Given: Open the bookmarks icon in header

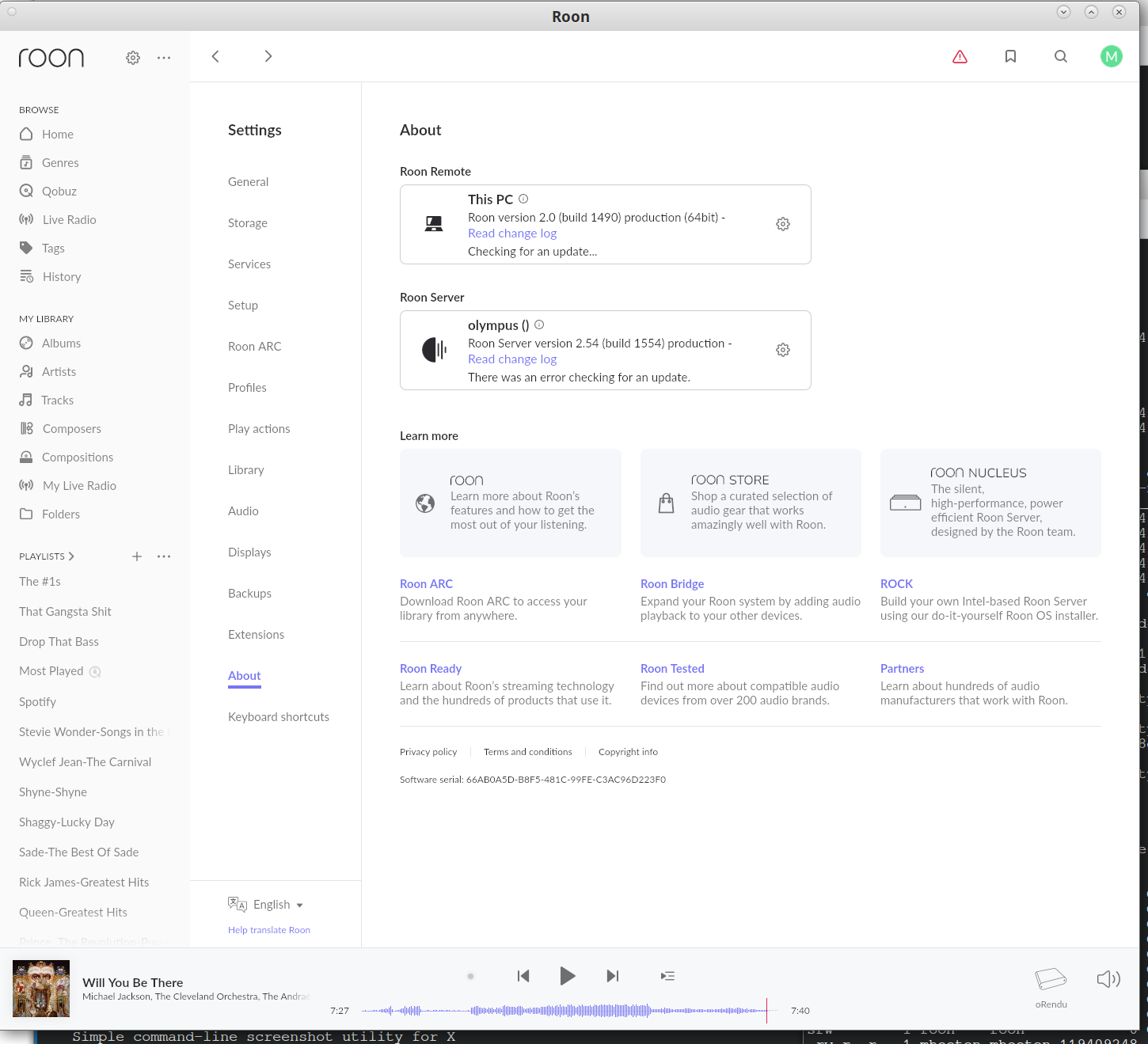Looking at the screenshot, I should [1010, 57].
